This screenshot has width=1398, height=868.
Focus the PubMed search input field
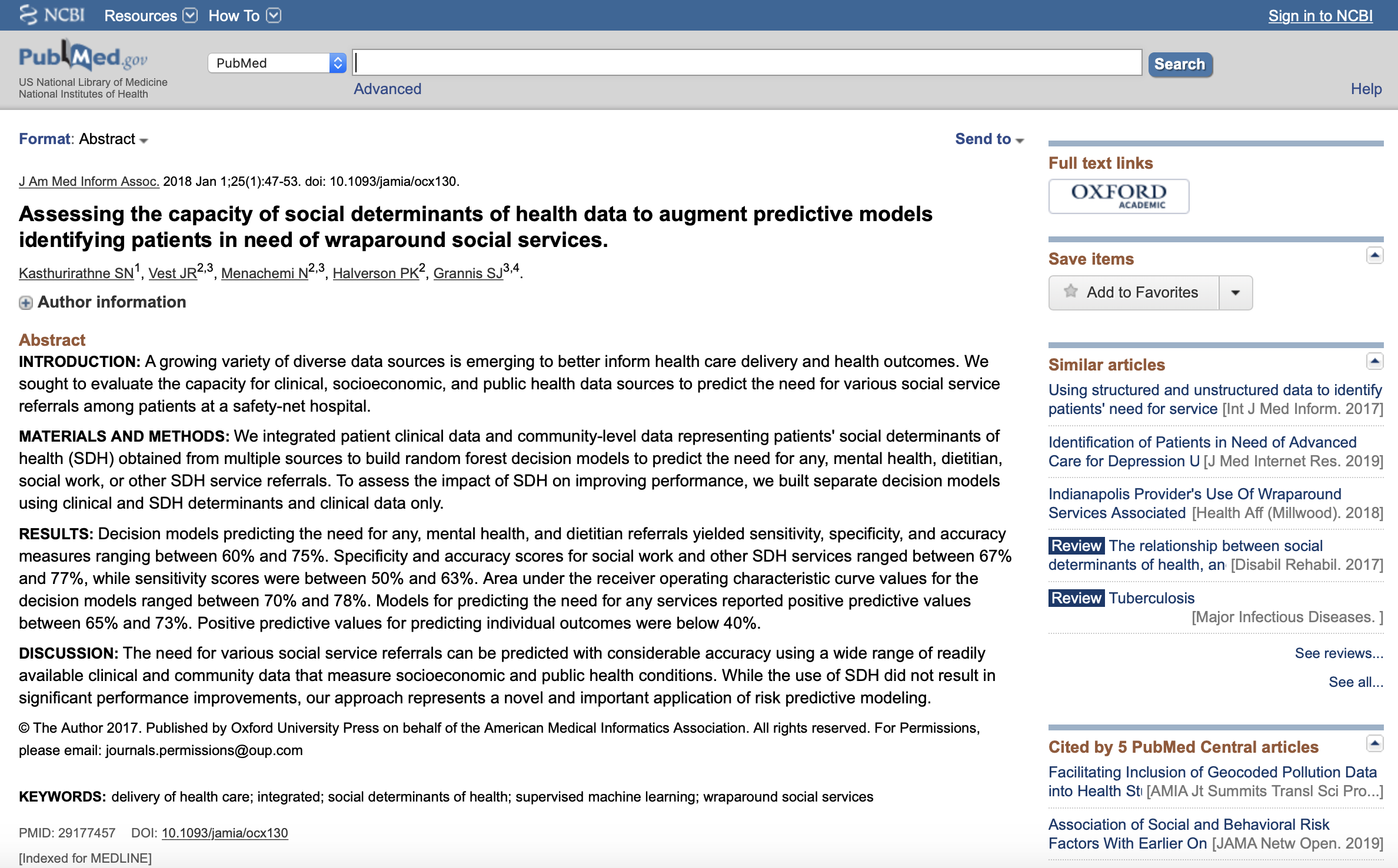(747, 62)
